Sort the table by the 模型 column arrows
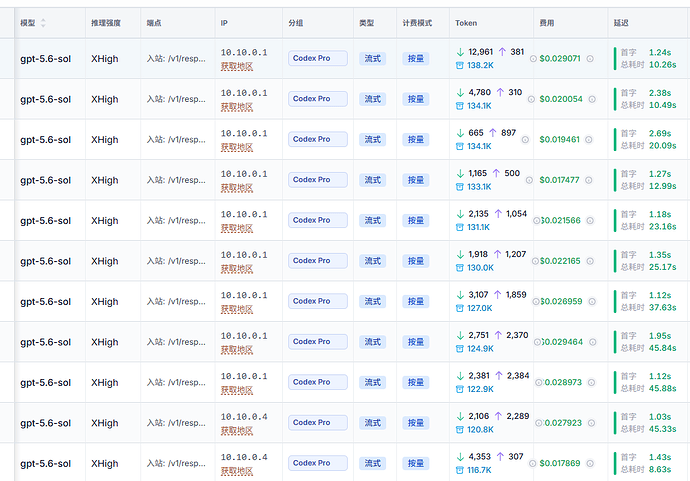The image size is (690, 481). click(x=43, y=23)
